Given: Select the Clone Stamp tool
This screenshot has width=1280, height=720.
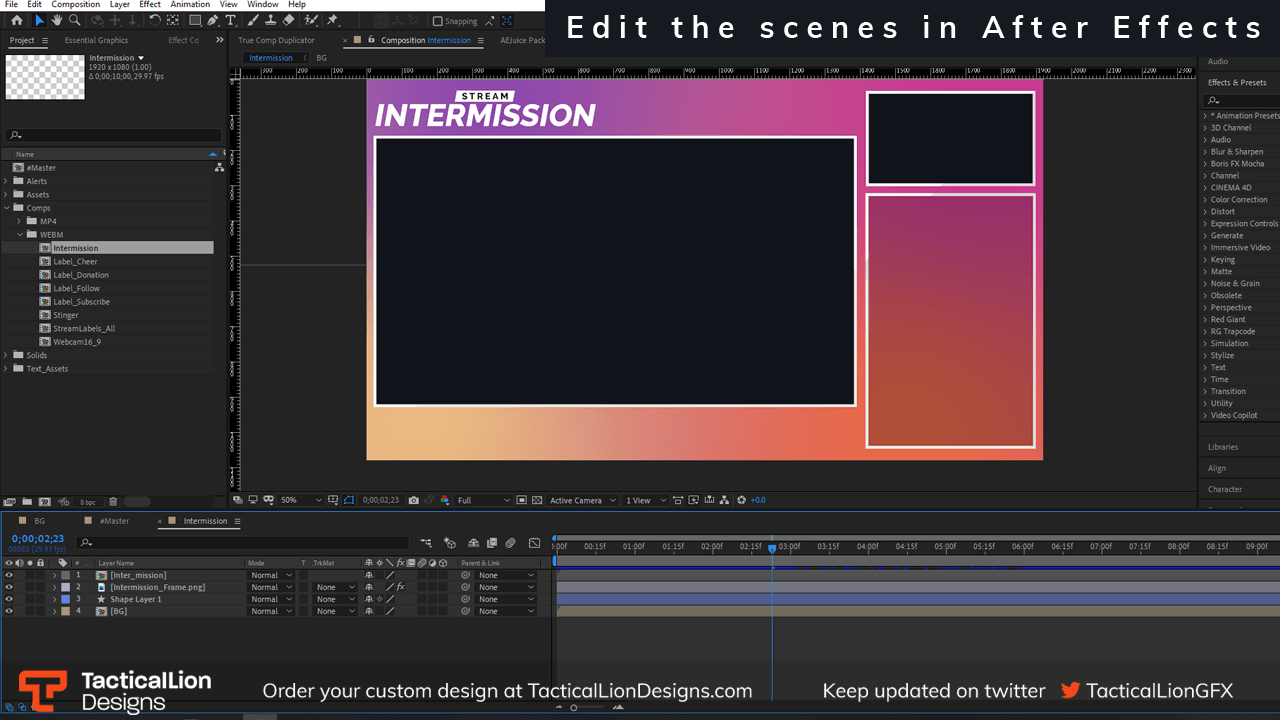Looking at the screenshot, I should coord(270,20).
